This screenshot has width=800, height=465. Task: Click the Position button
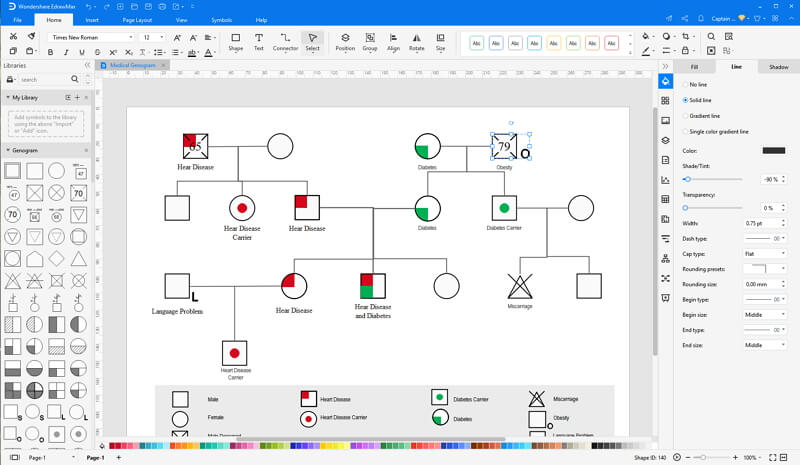[x=345, y=42]
